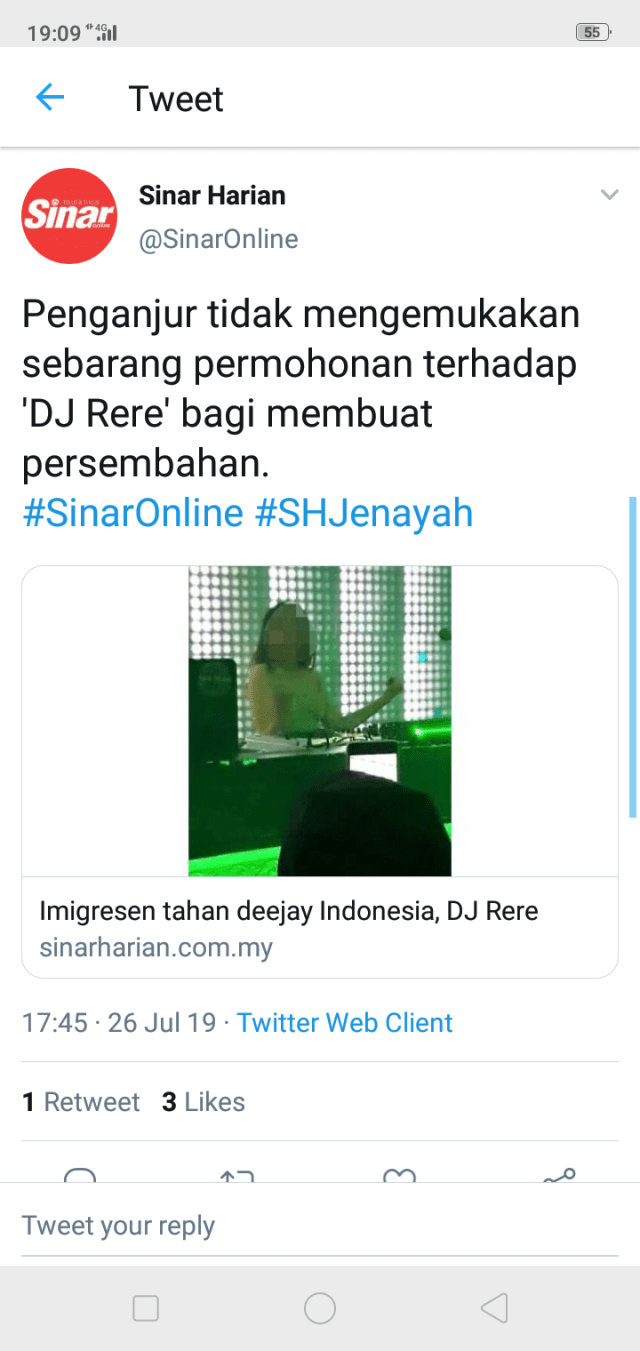Tap the back arrow icon
The image size is (640, 1351).
49,97
